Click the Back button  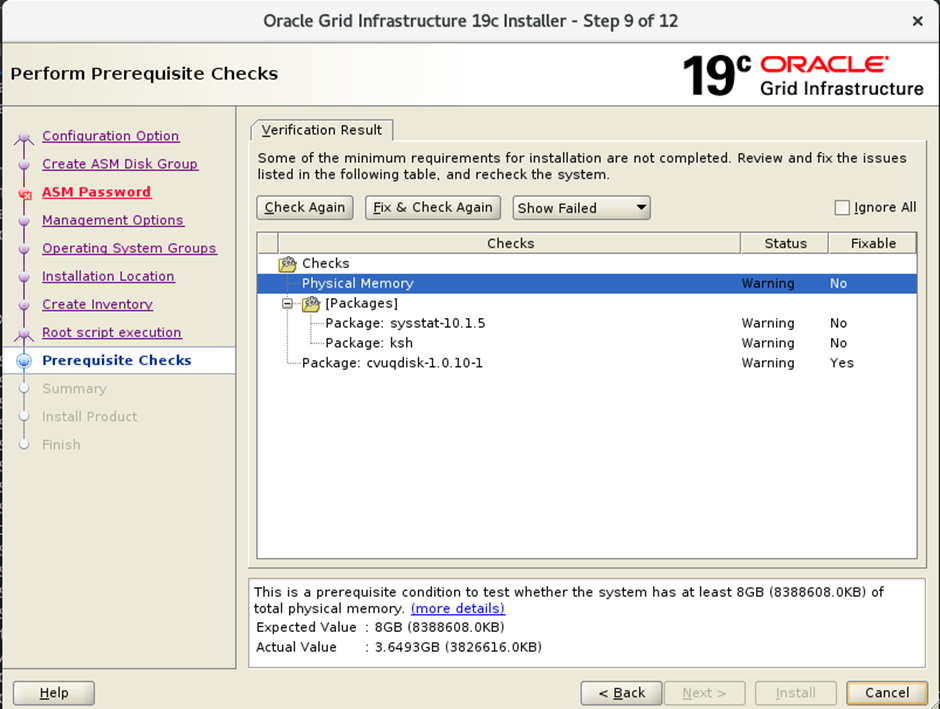coord(621,693)
